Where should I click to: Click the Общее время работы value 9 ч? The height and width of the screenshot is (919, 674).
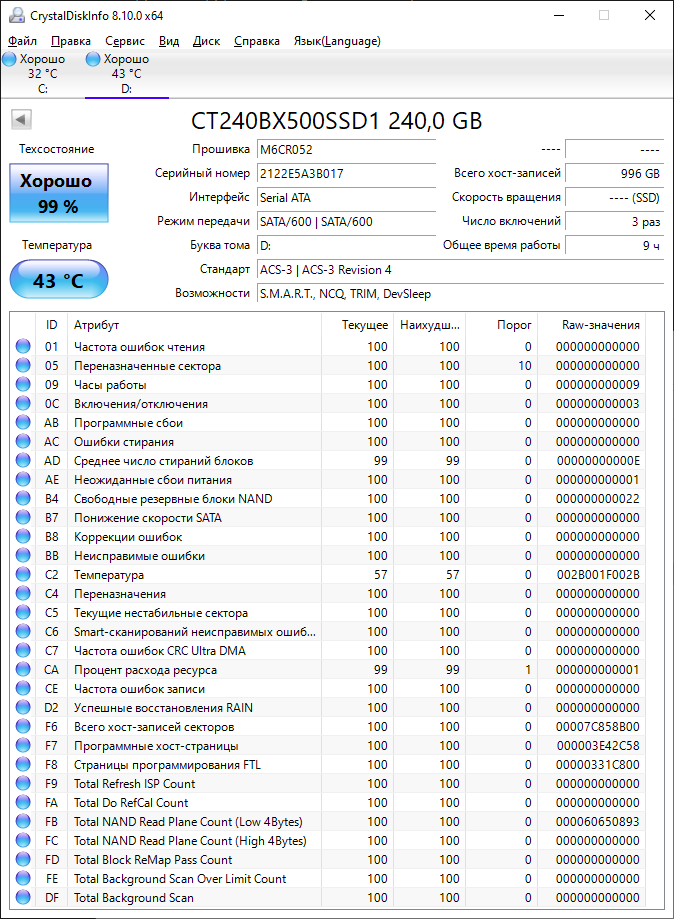click(614, 246)
